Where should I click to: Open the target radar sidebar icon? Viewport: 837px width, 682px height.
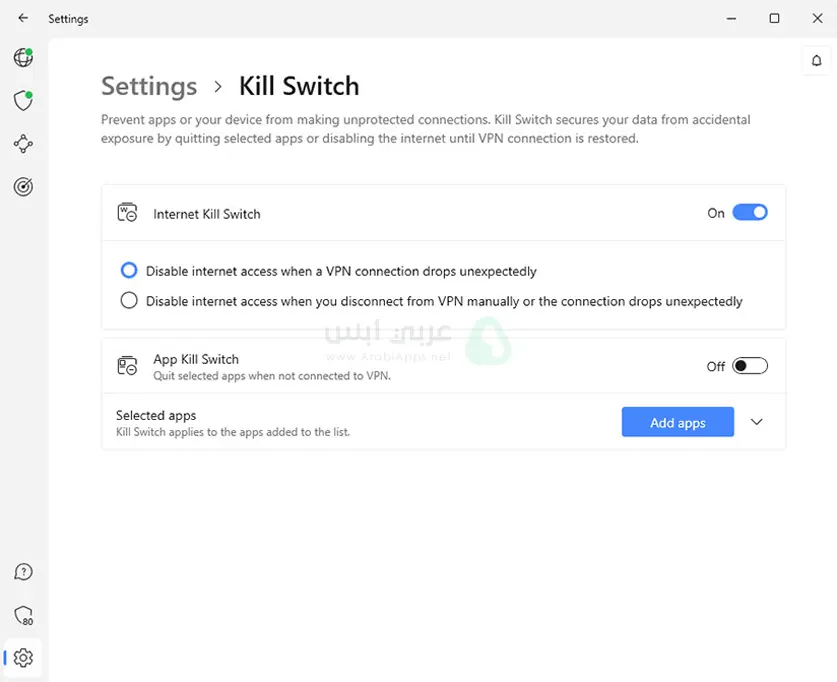click(x=23, y=187)
